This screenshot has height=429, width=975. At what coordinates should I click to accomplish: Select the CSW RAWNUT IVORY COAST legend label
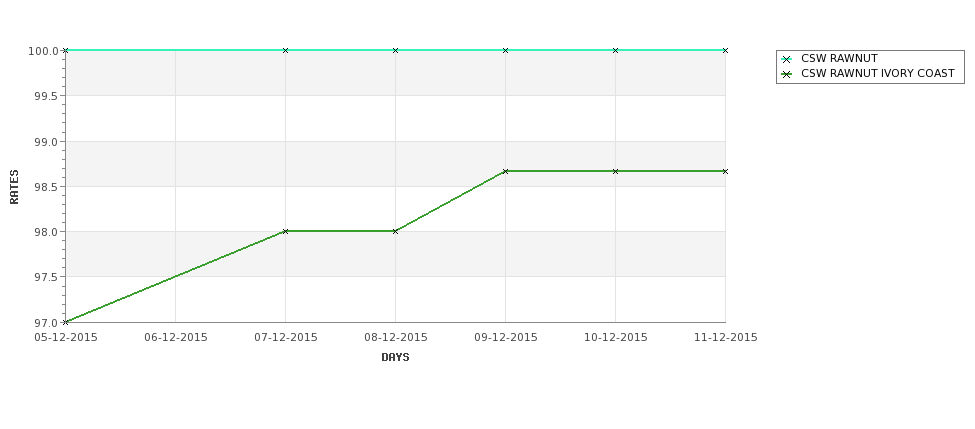(x=877, y=73)
